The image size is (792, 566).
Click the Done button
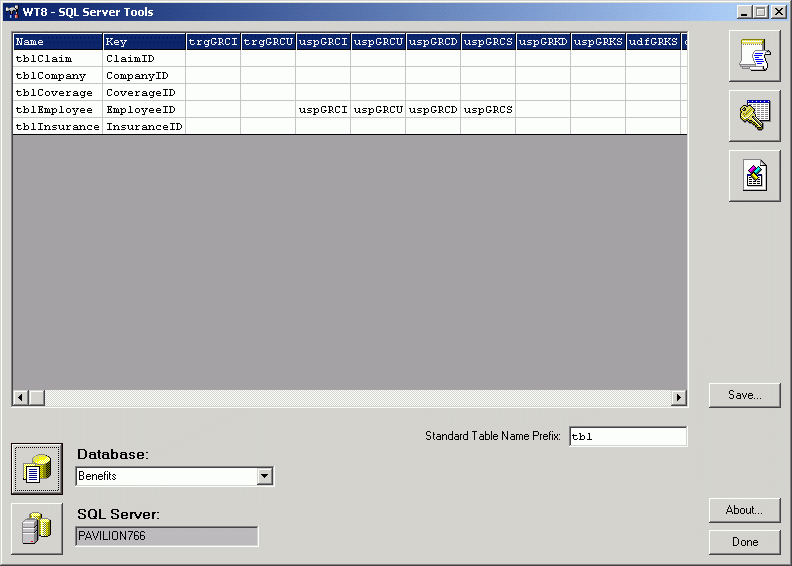(x=744, y=542)
